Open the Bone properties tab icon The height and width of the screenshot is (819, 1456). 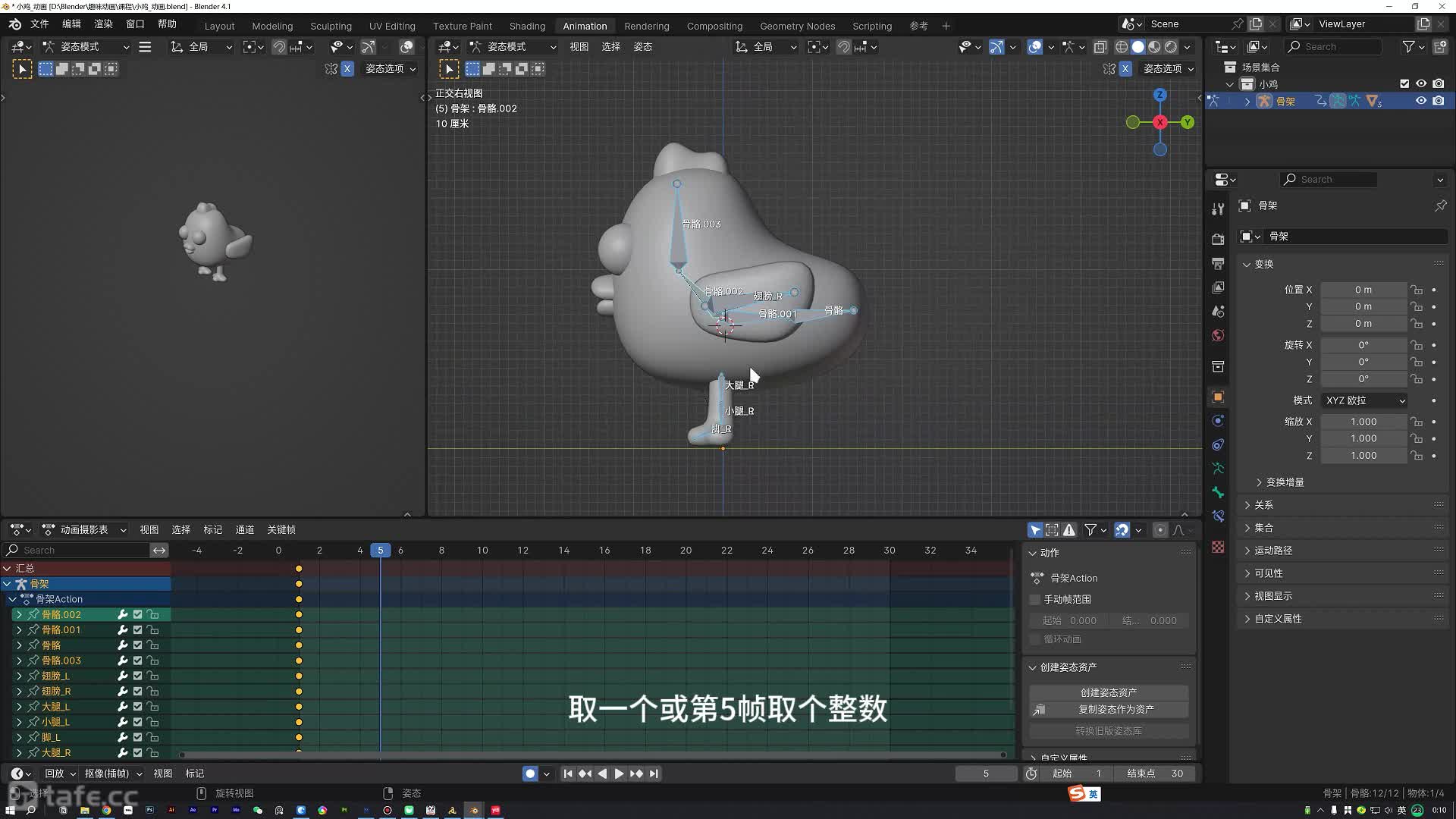tap(1218, 493)
